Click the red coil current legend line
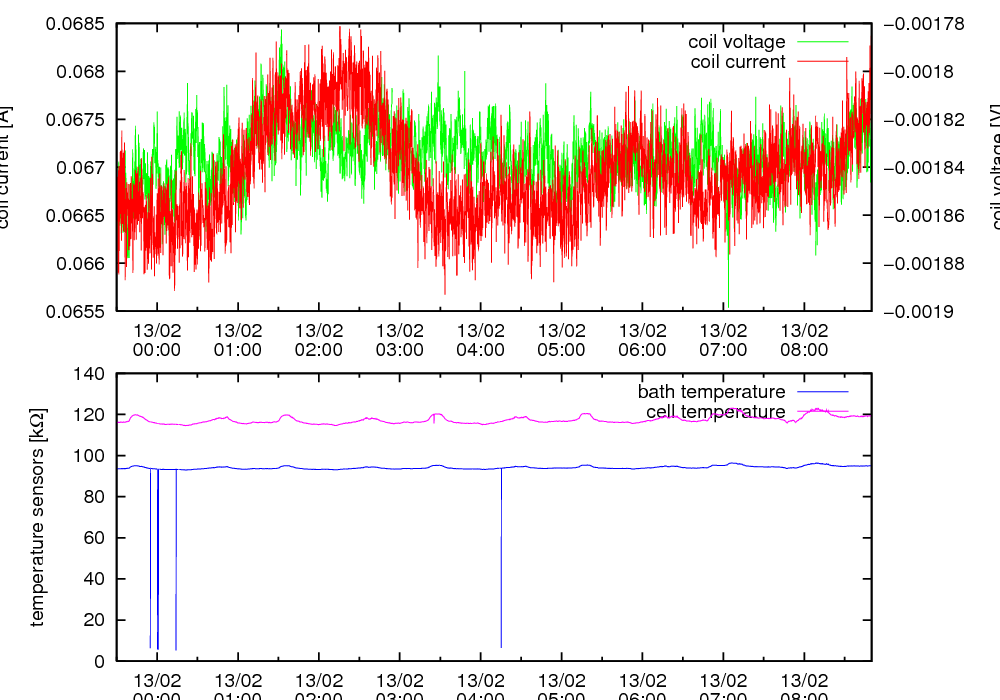1000x700 pixels. pyautogui.click(x=821, y=62)
